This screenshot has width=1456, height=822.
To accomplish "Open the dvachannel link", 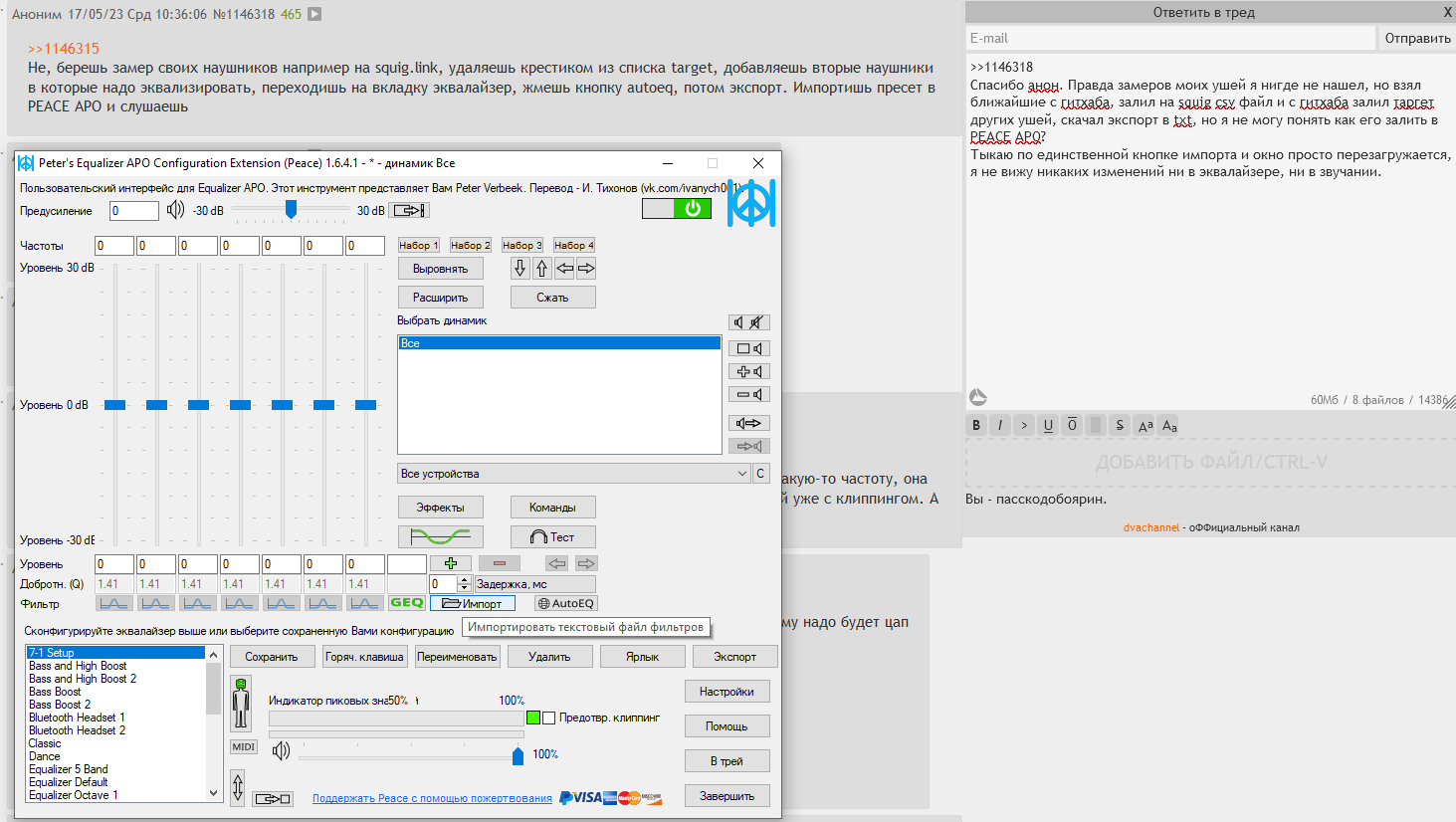I will [1151, 527].
